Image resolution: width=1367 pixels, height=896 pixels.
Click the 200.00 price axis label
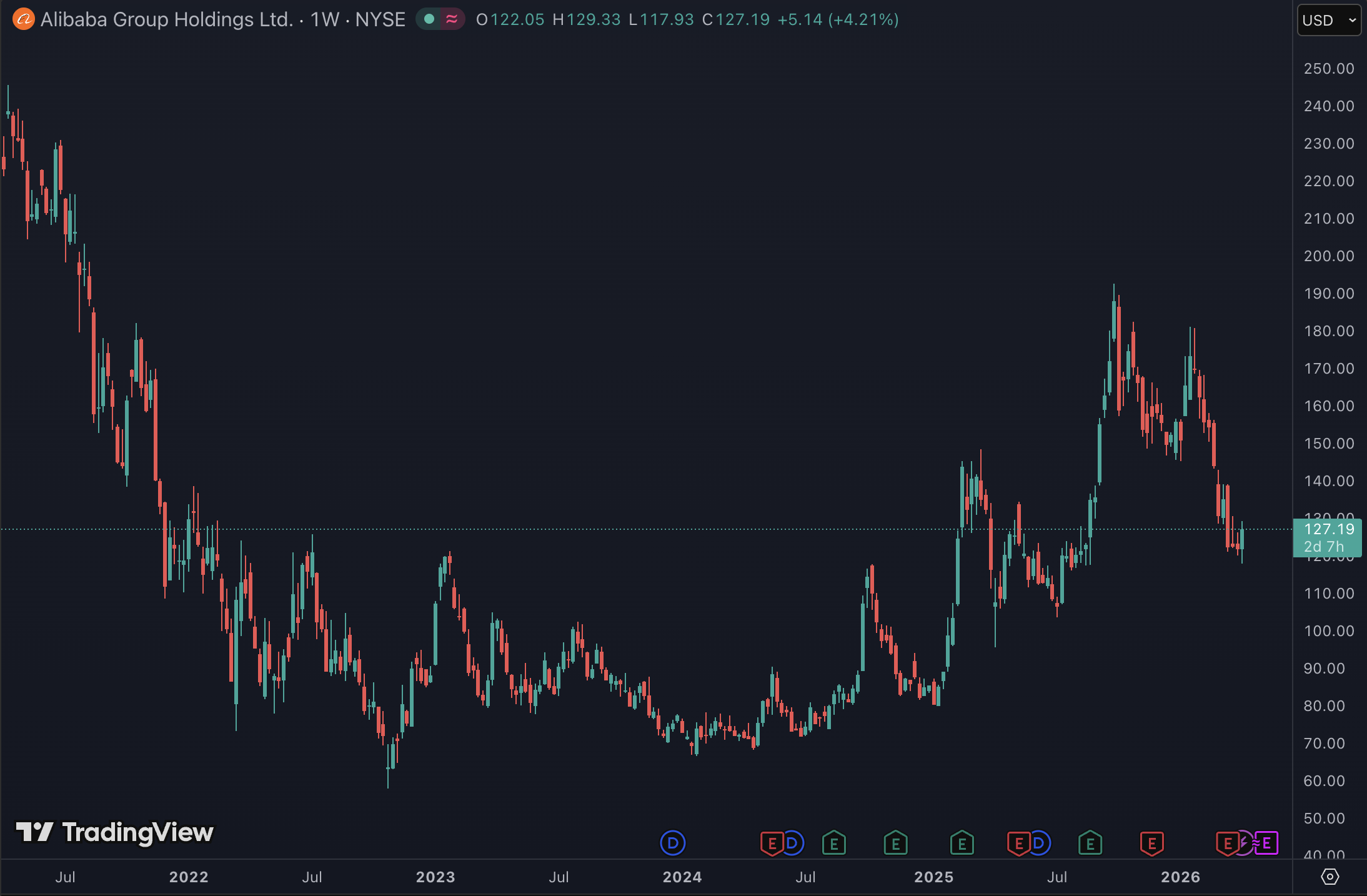1329,256
